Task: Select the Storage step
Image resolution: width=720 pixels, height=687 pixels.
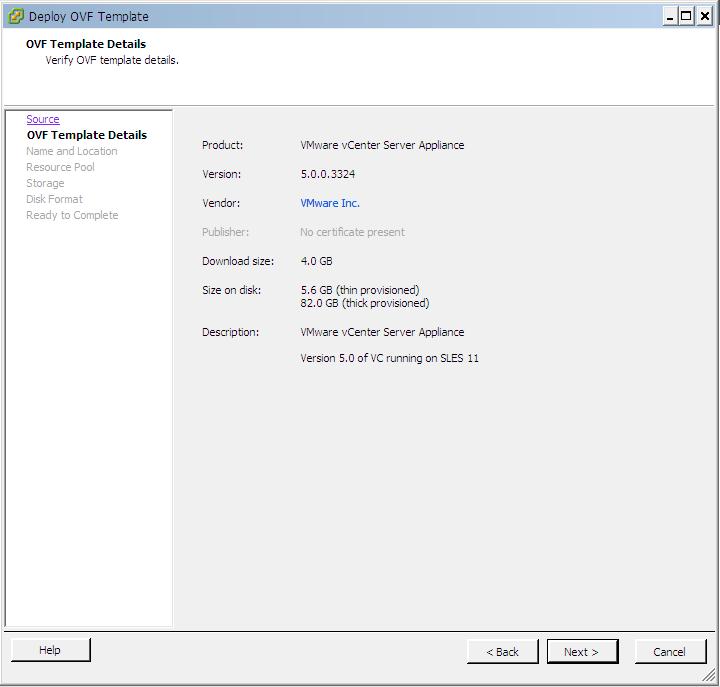Action: coord(45,183)
